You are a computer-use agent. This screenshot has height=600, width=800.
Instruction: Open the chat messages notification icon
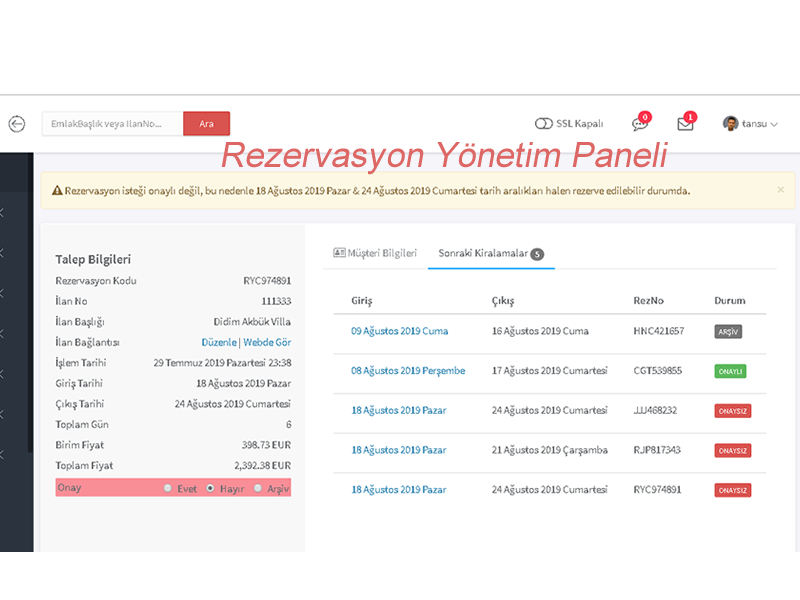[639, 124]
